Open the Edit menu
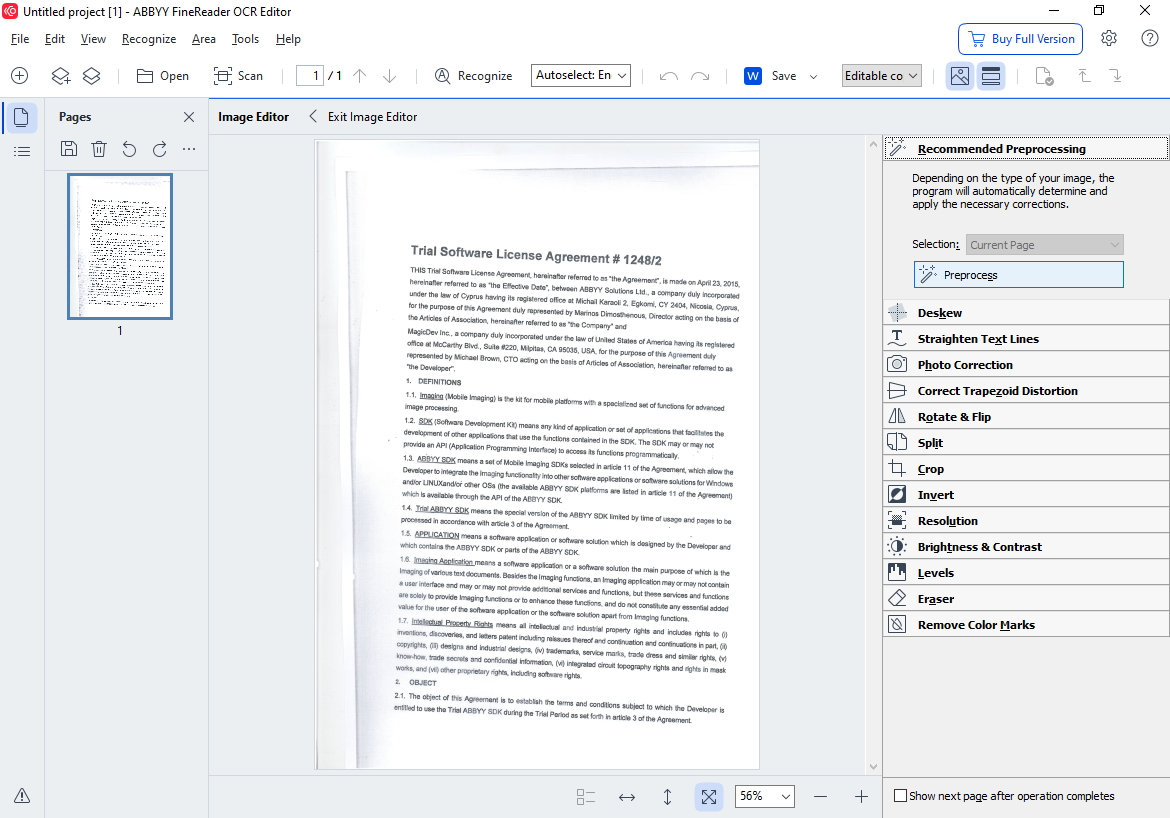The image size is (1170, 818). point(54,39)
